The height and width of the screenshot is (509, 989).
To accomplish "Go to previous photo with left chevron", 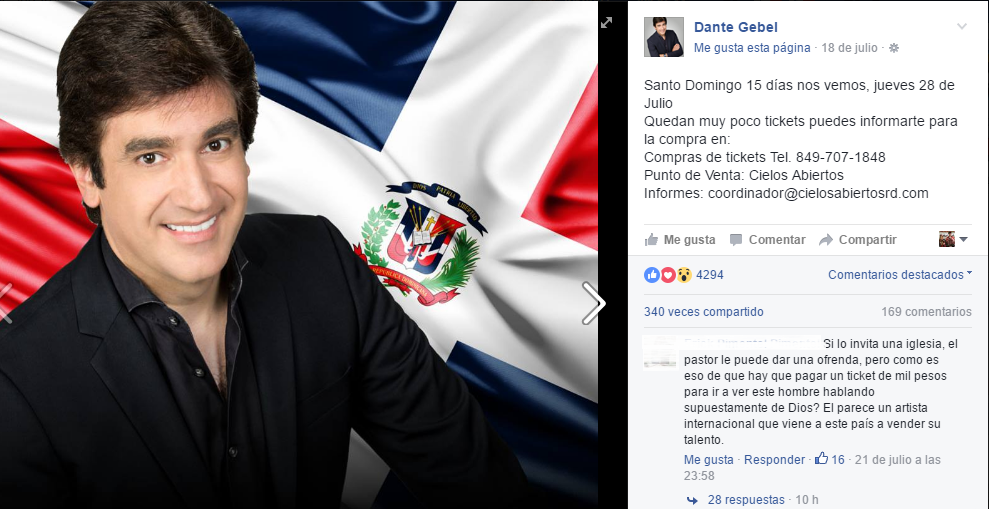I will click(x=6, y=303).
